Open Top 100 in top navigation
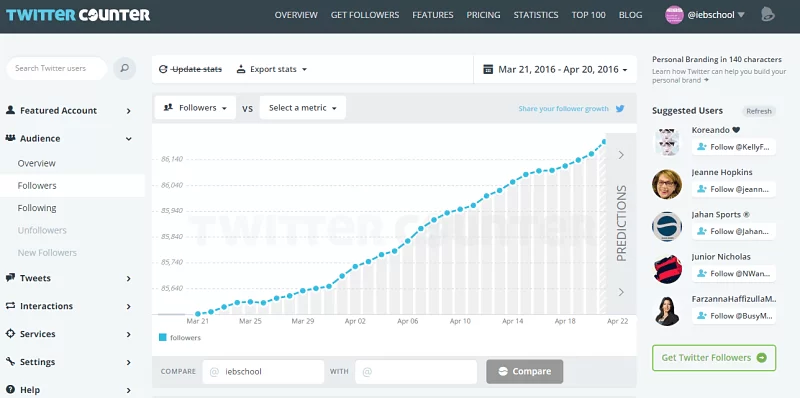 (588, 15)
